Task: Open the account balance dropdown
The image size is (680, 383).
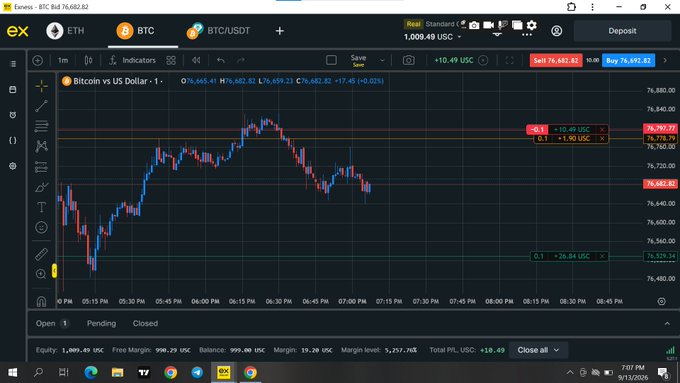Action: pos(432,37)
